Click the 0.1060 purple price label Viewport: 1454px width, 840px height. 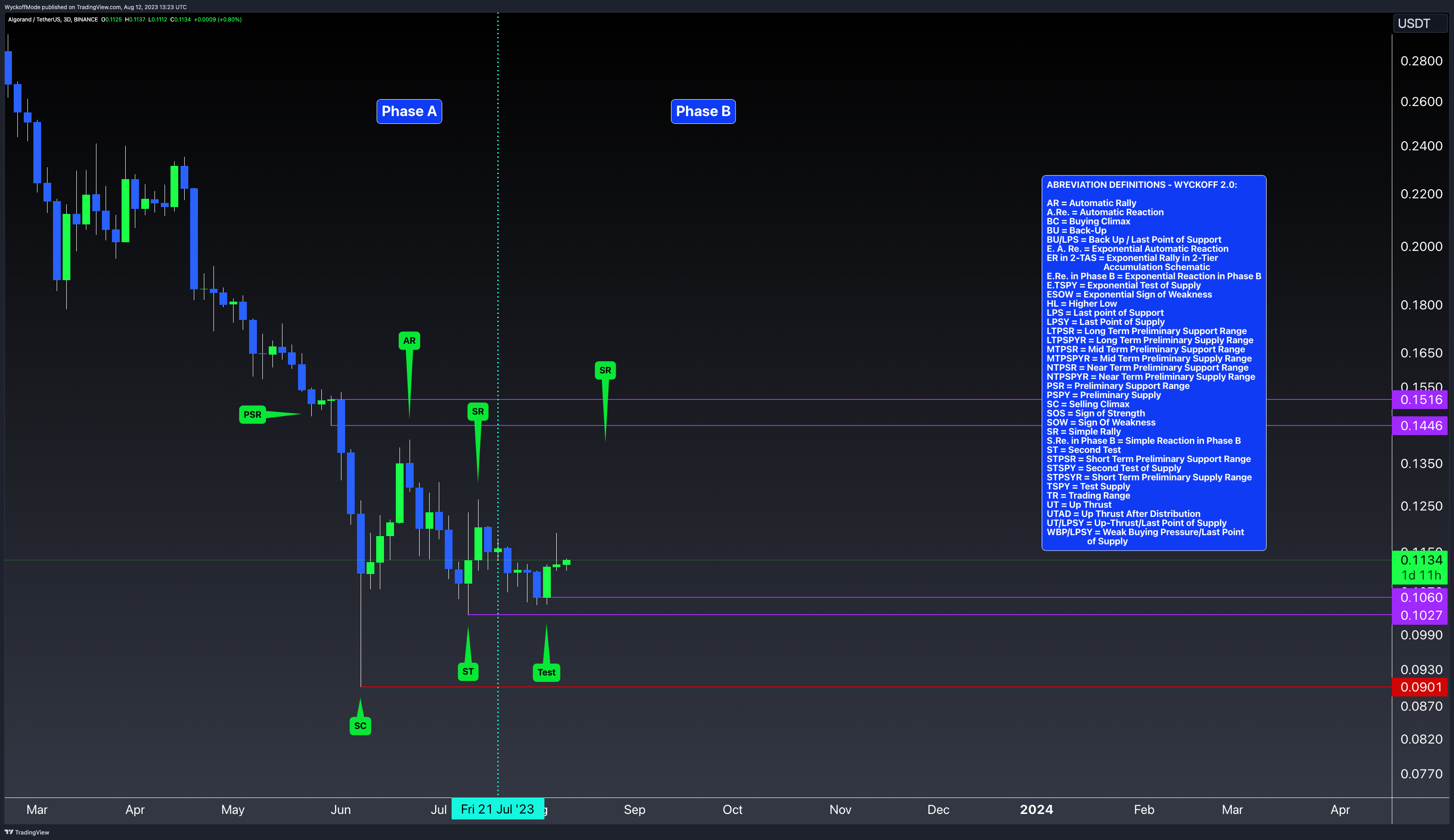coord(1421,597)
